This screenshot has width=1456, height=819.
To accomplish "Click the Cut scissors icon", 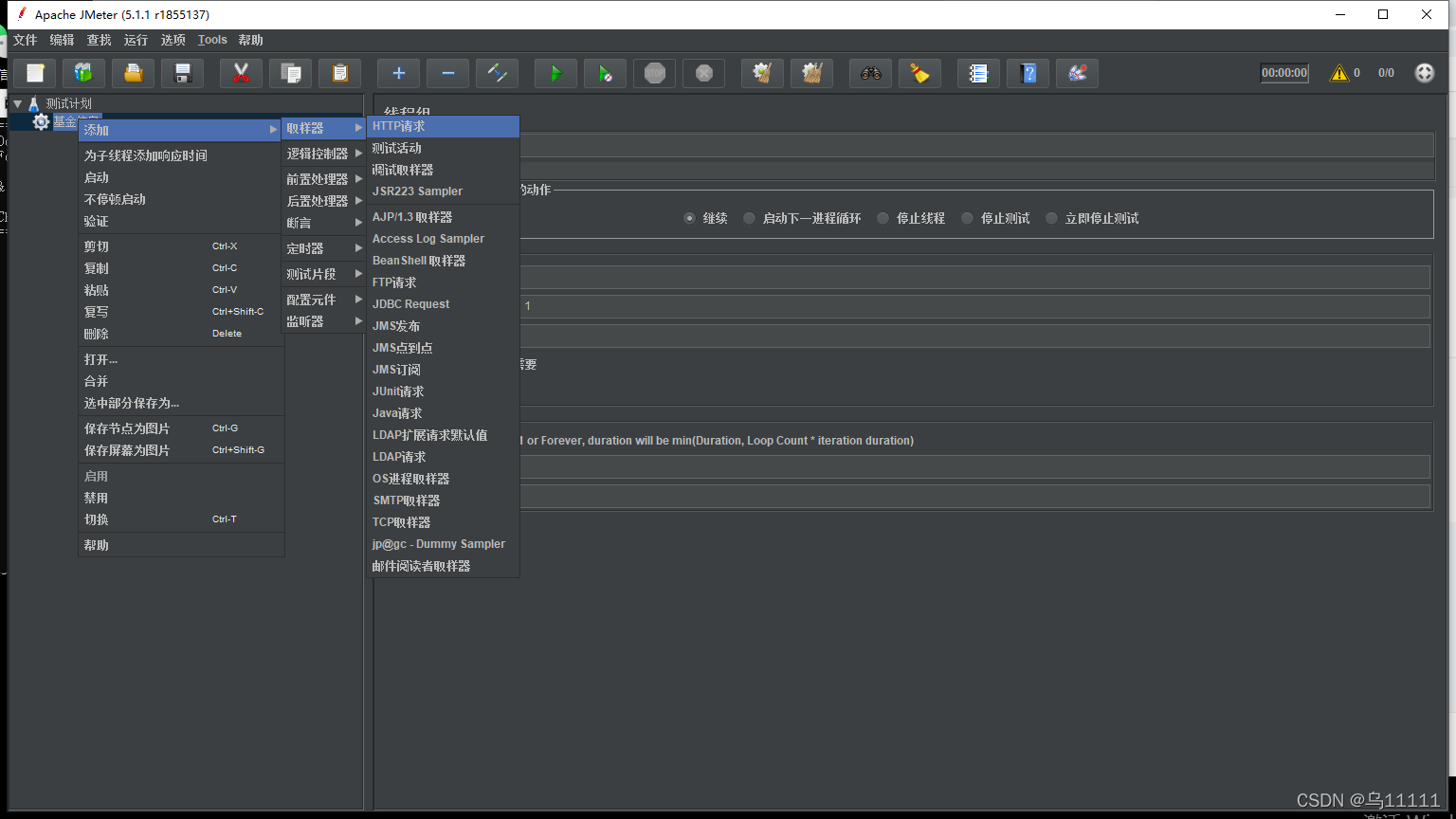I will point(242,73).
